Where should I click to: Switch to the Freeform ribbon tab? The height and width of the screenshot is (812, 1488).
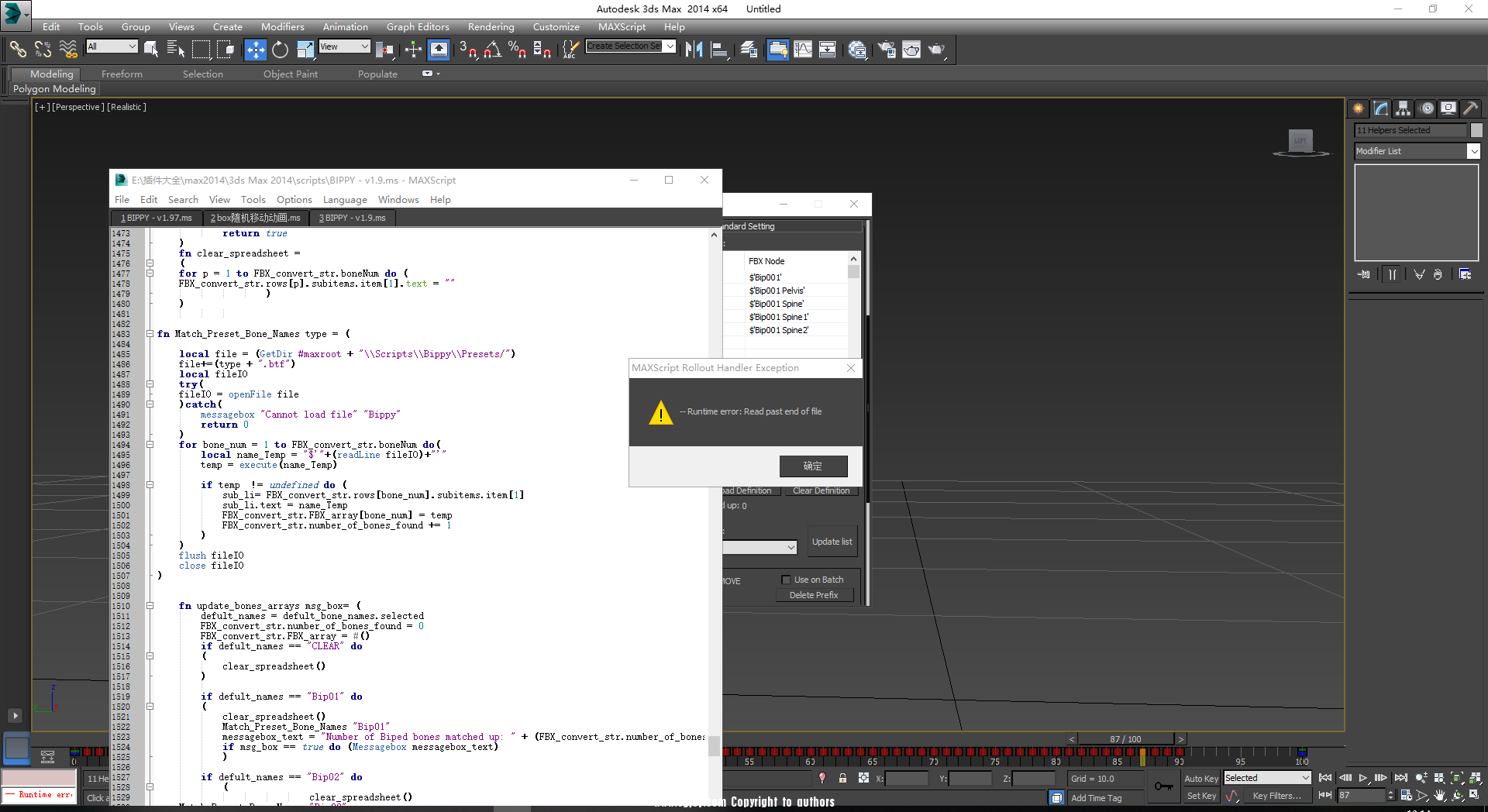click(x=122, y=74)
